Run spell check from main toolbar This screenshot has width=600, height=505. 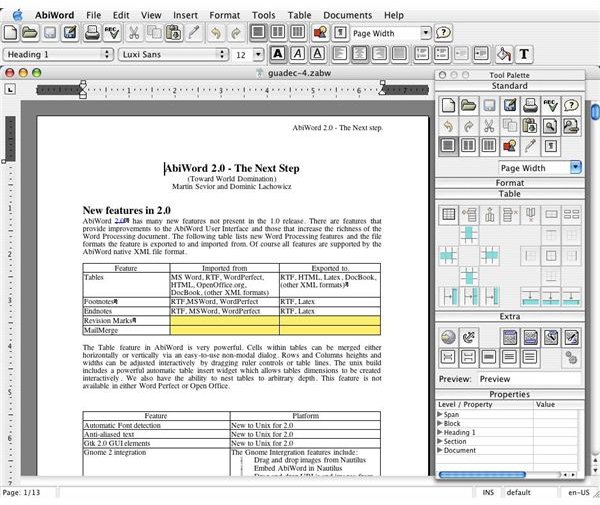point(112,33)
